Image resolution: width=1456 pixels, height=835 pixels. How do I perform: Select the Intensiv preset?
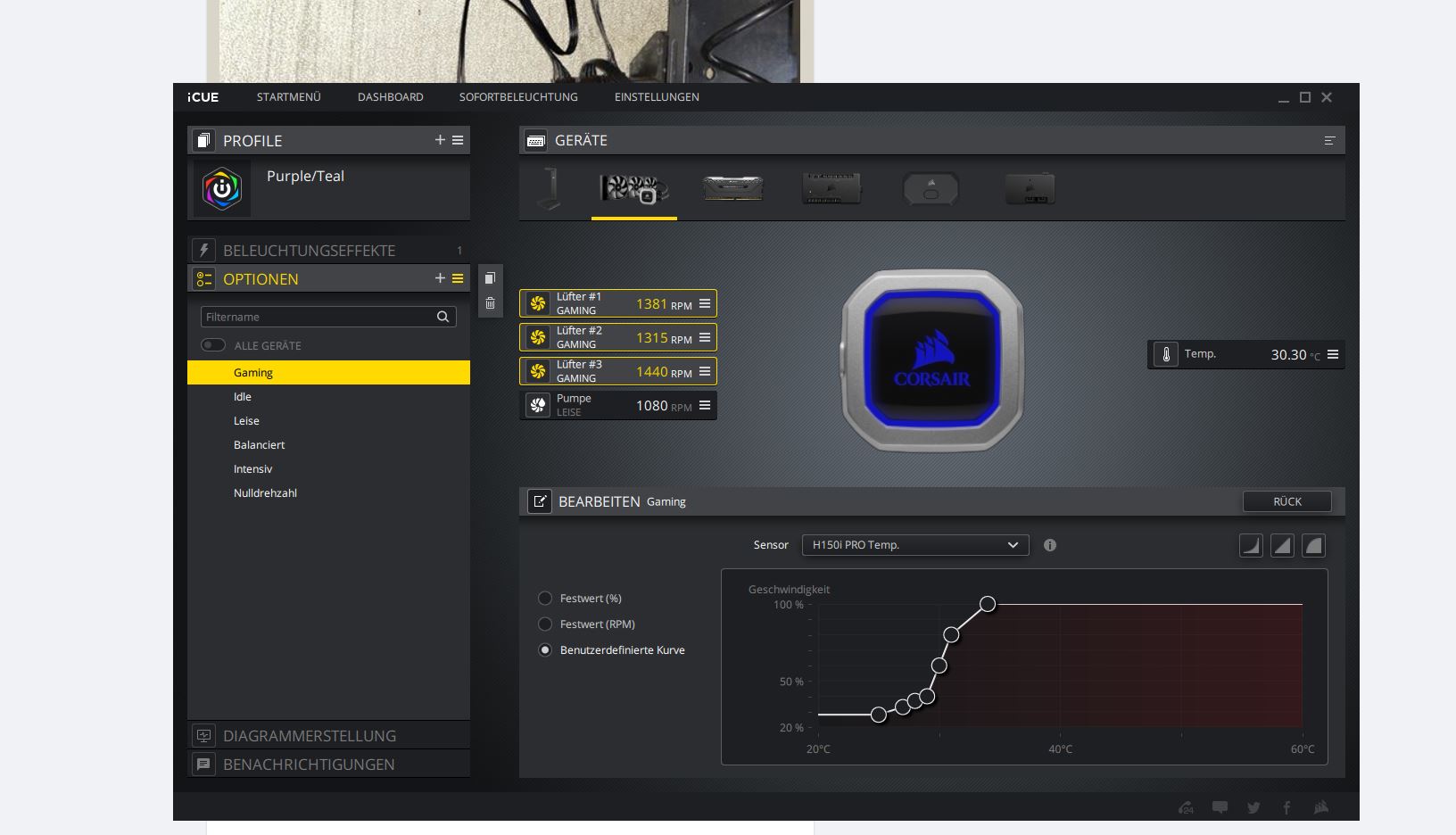point(328,469)
